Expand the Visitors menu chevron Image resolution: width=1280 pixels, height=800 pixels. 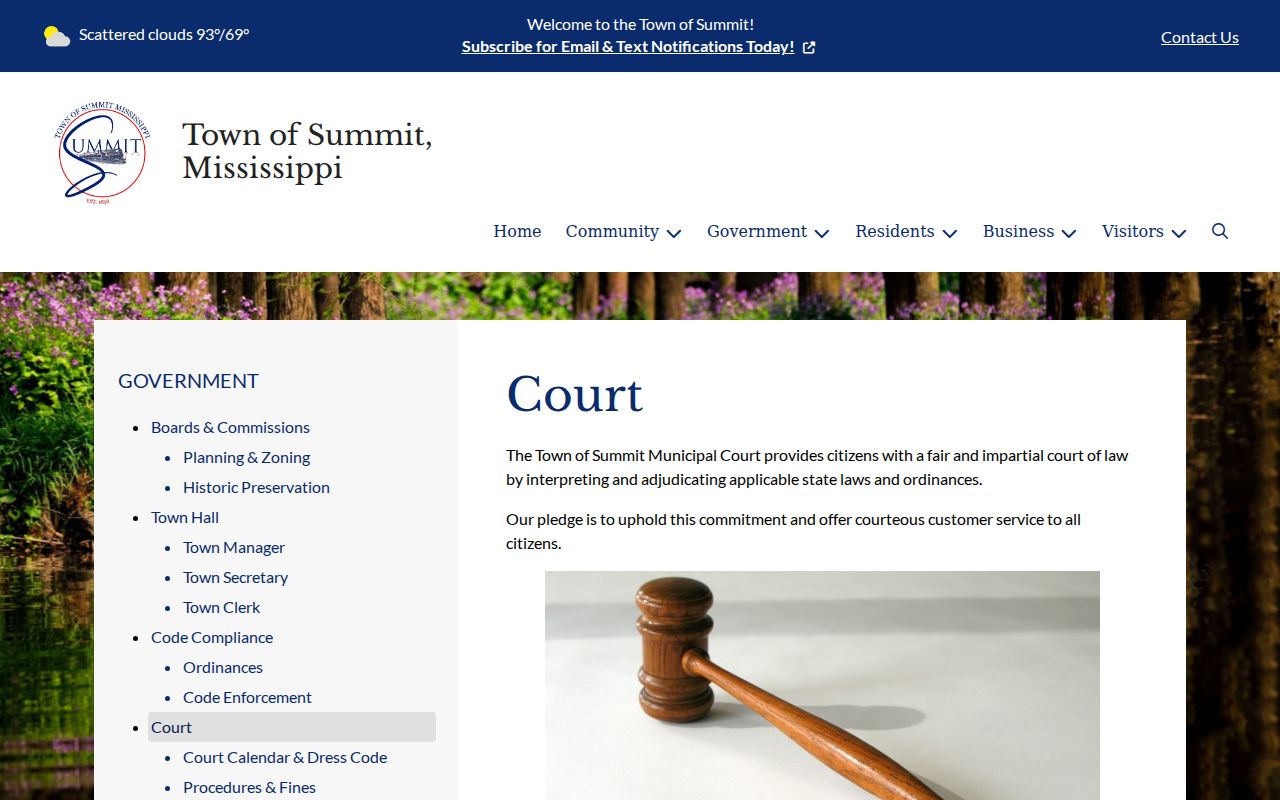(x=1179, y=233)
